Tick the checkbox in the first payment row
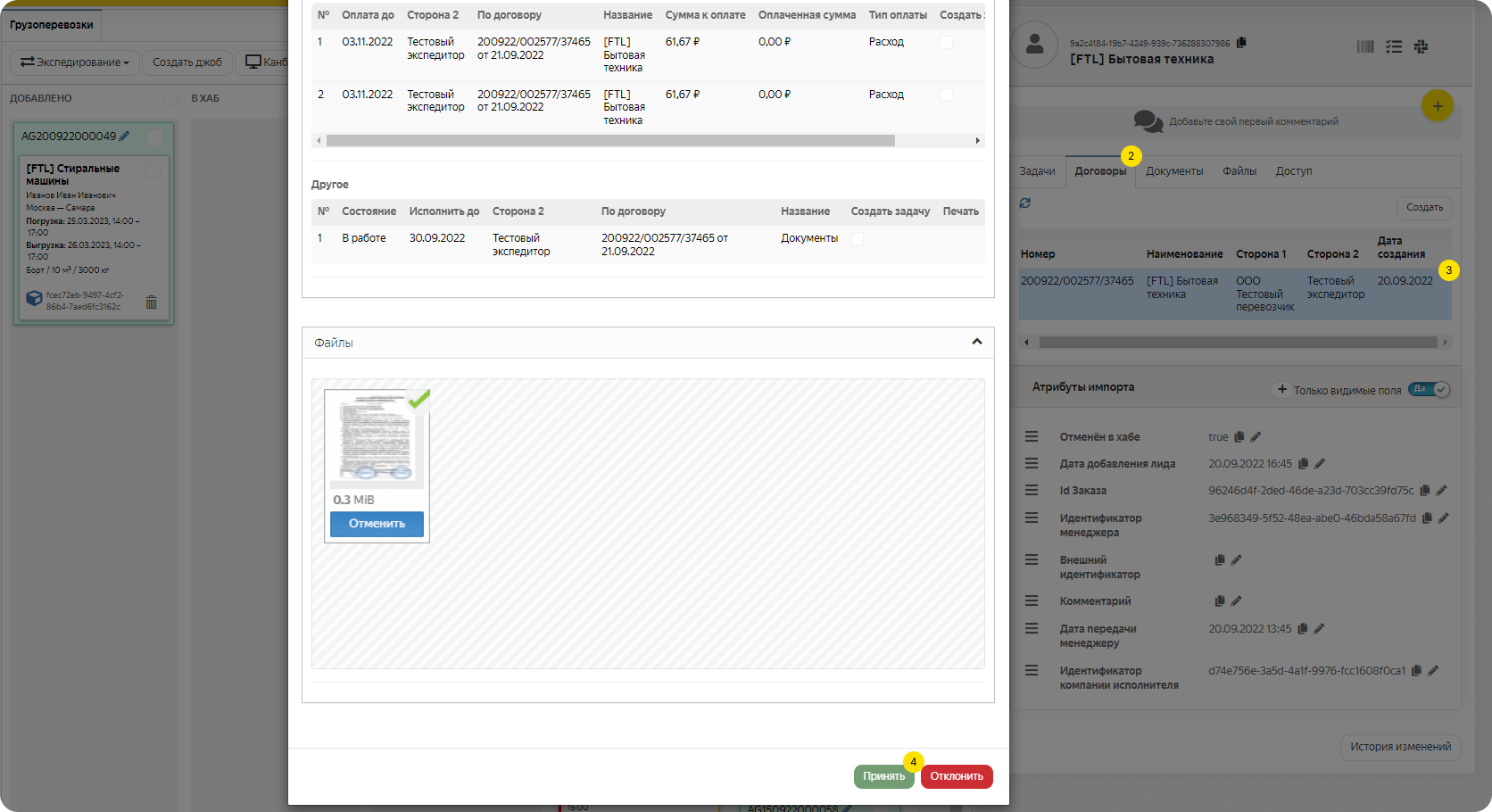 pyautogui.click(x=947, y=42)
